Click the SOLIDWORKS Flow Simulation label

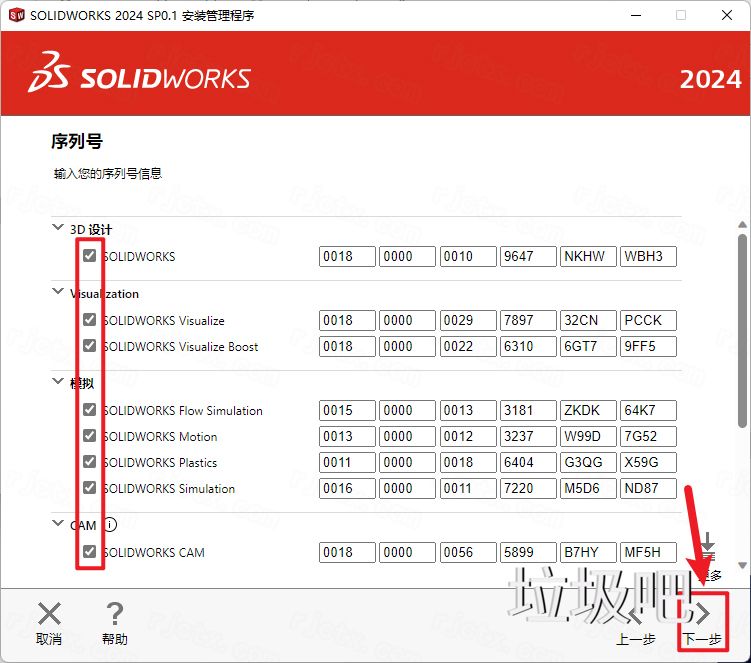183,411
